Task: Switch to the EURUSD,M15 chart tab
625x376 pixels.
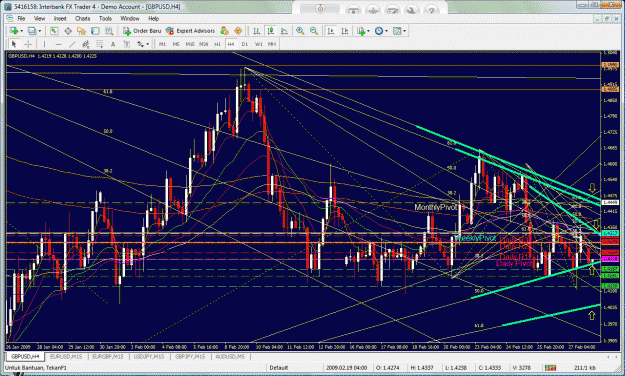Action: [x=65, y=356]
